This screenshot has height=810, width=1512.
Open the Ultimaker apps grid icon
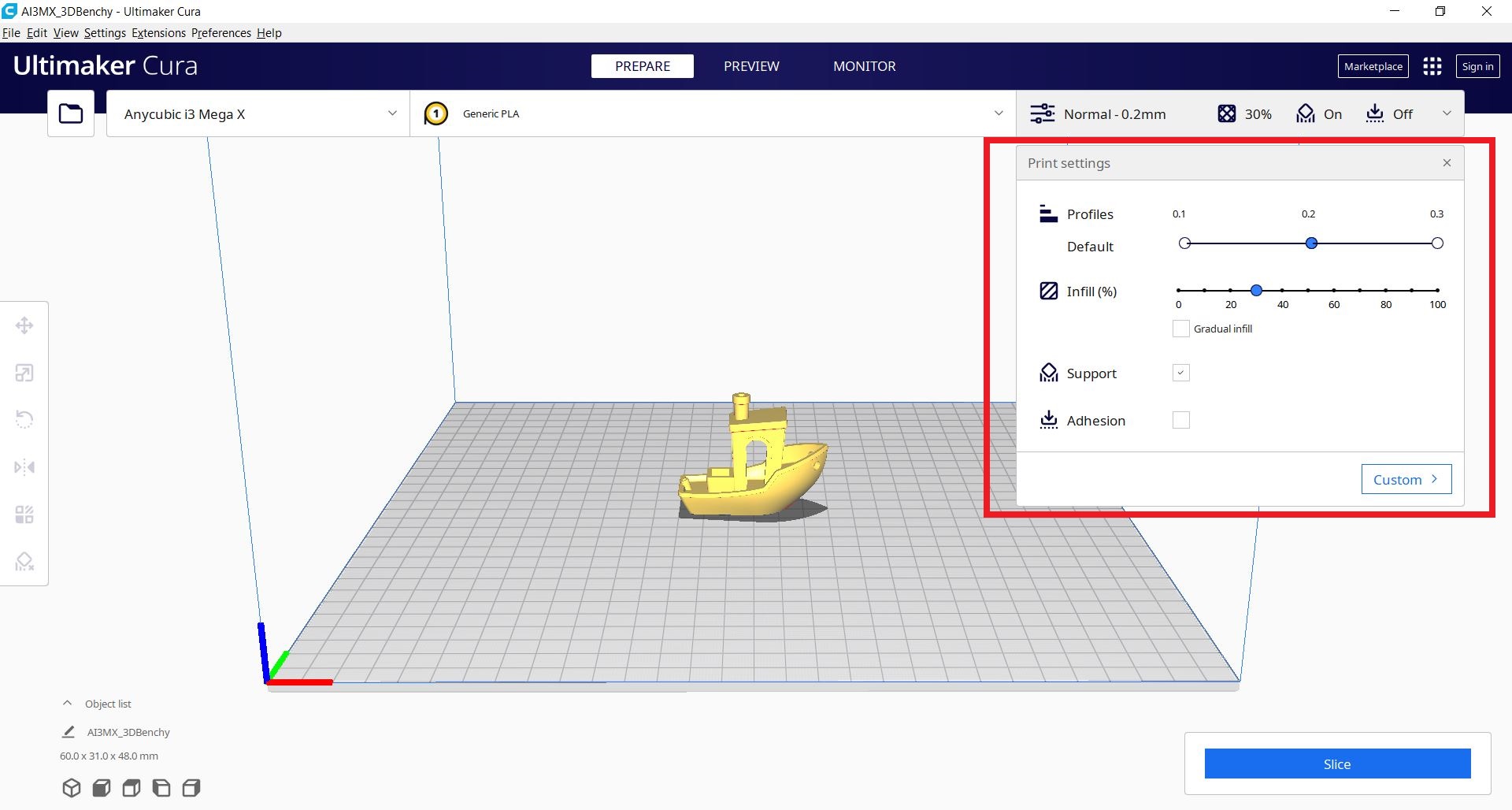(x=1432, y=66)
